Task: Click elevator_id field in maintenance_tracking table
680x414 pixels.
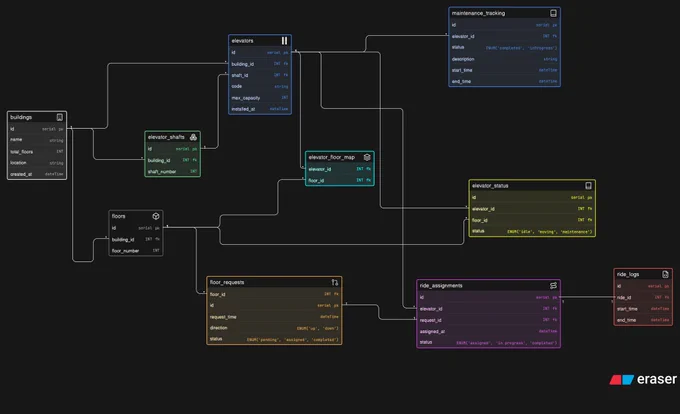Action: pos(504,36)
